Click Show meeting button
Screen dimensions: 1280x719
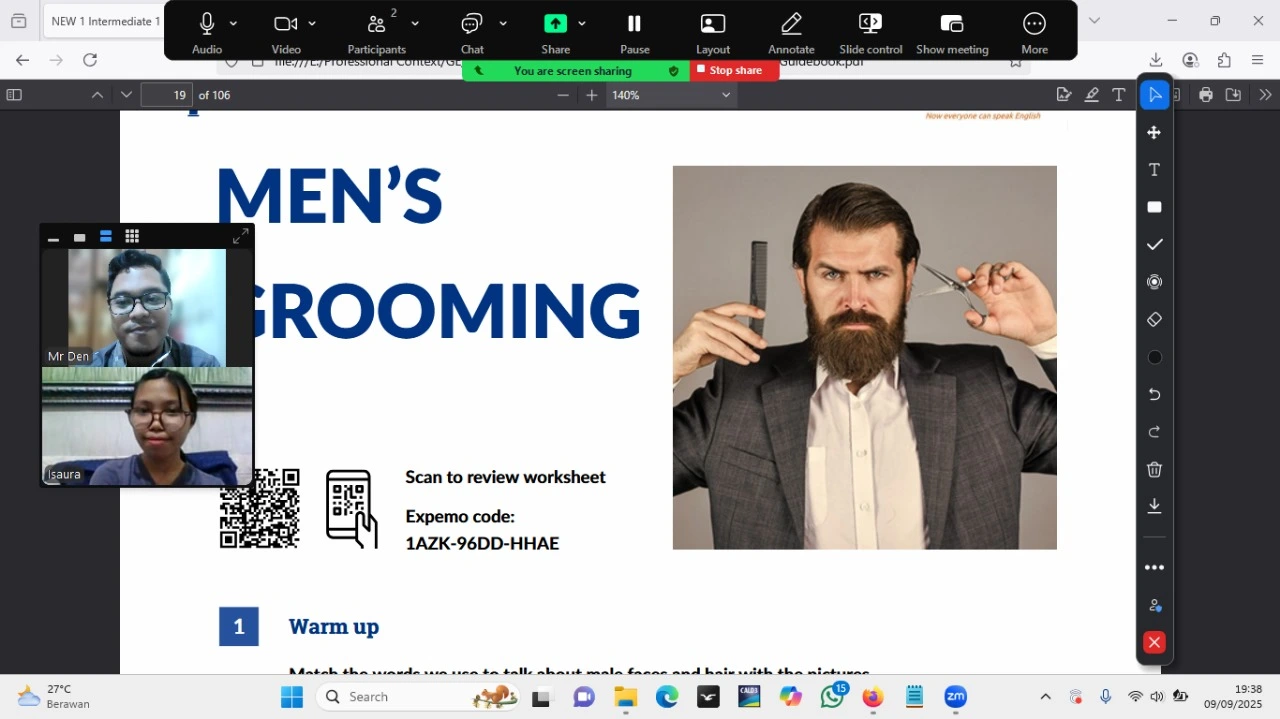[951, 32]
